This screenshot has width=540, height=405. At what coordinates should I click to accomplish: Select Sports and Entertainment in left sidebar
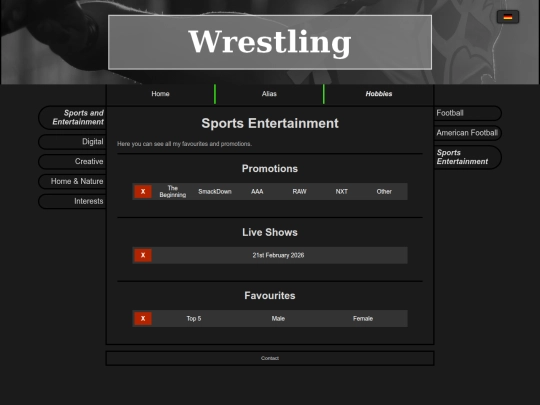[x=73, y=117]
